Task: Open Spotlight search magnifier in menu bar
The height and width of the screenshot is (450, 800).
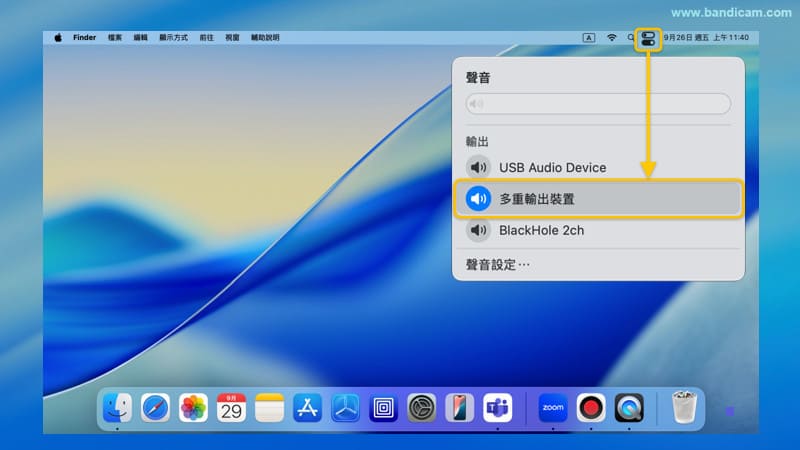Action: [x=631, y=37]
